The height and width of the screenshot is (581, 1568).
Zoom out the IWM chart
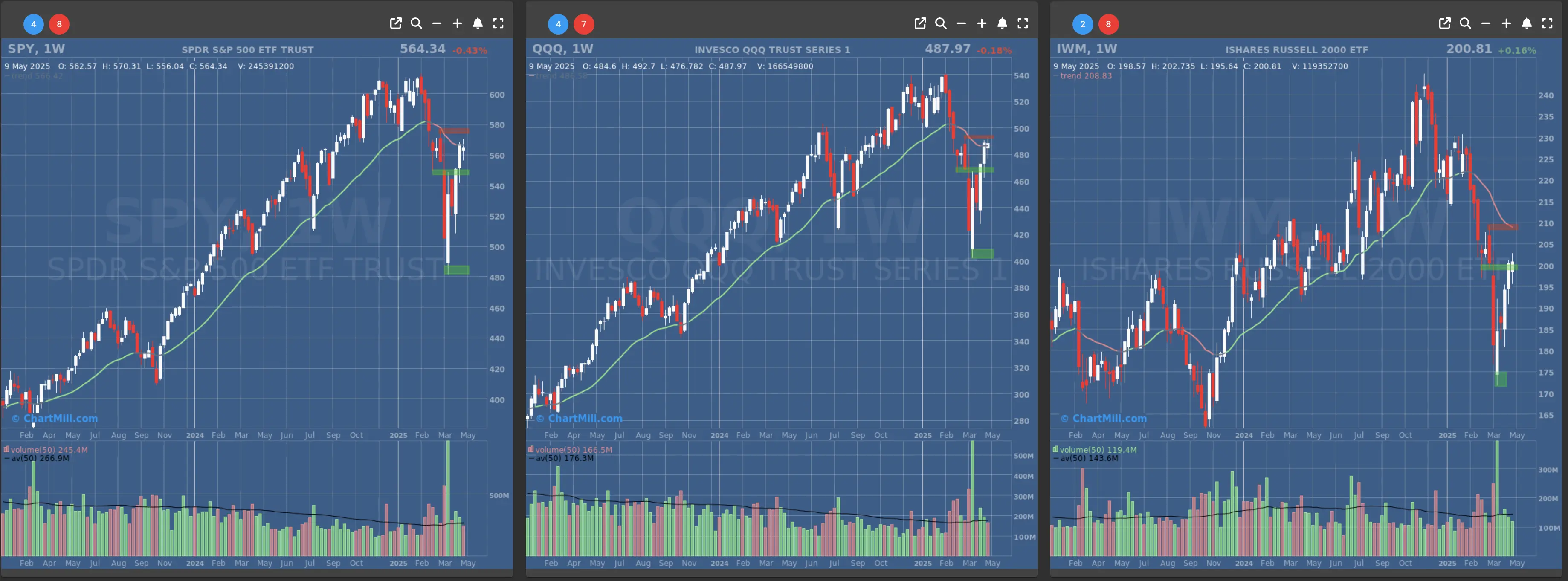(1487, 23)
